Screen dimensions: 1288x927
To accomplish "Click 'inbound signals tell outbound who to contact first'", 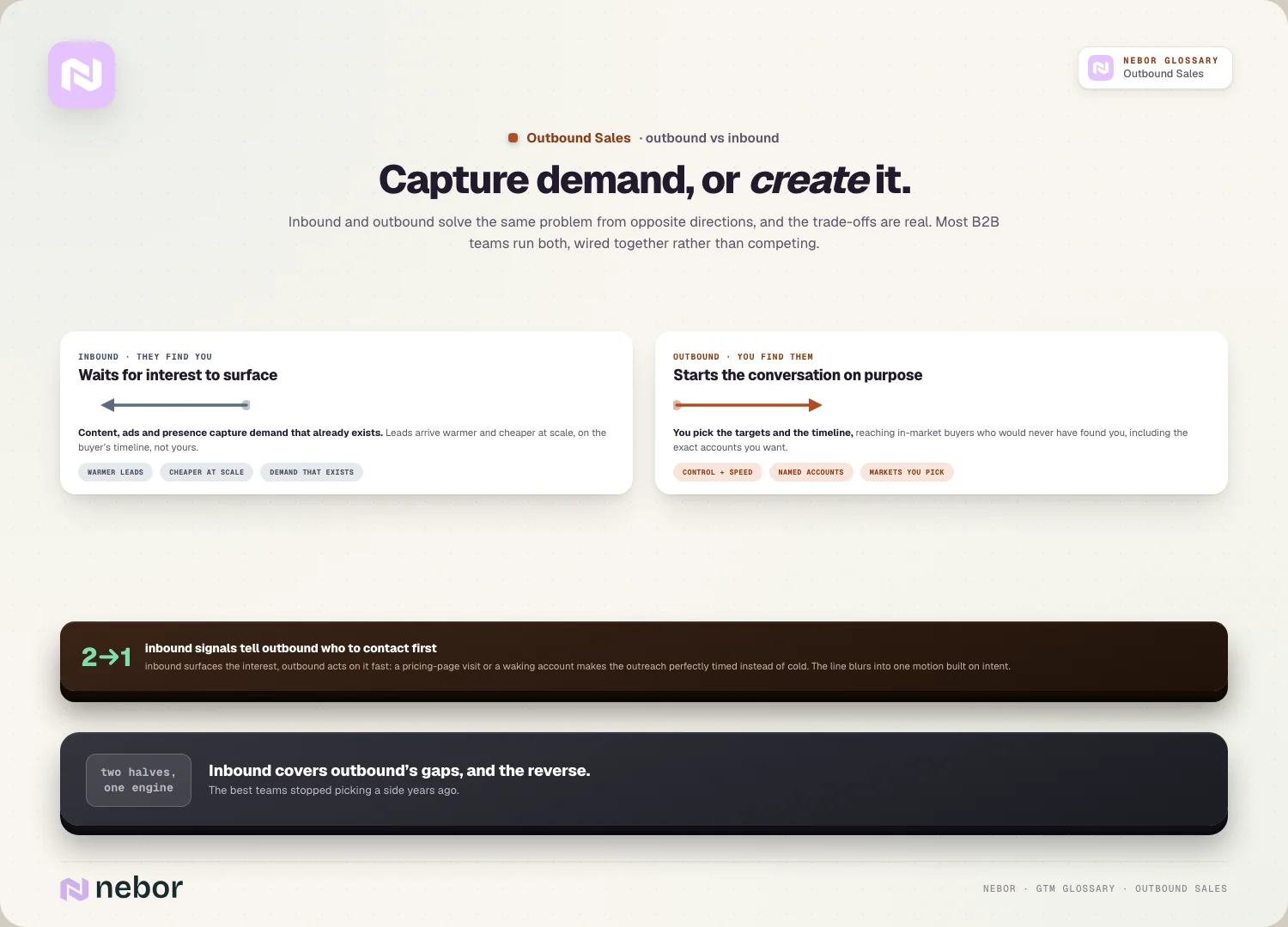I will coord(290,648).
